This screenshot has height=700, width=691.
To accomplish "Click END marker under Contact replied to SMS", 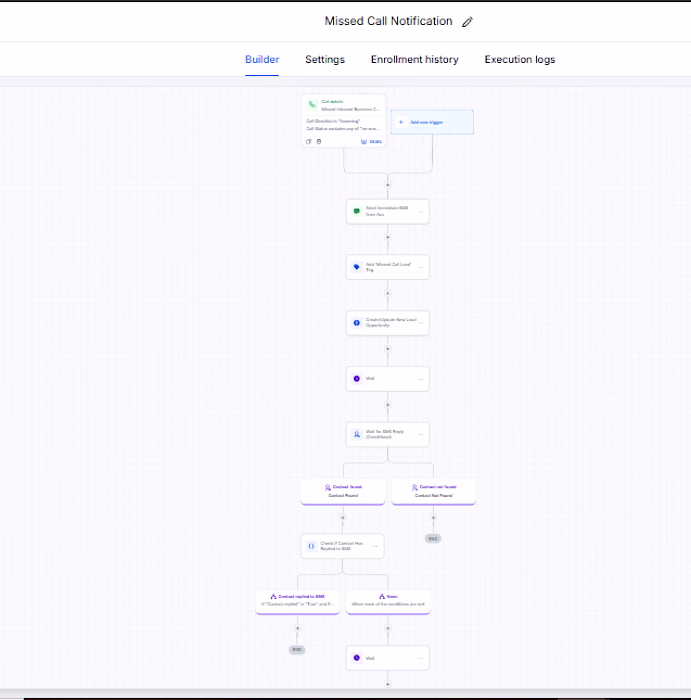I will [297, 650].
